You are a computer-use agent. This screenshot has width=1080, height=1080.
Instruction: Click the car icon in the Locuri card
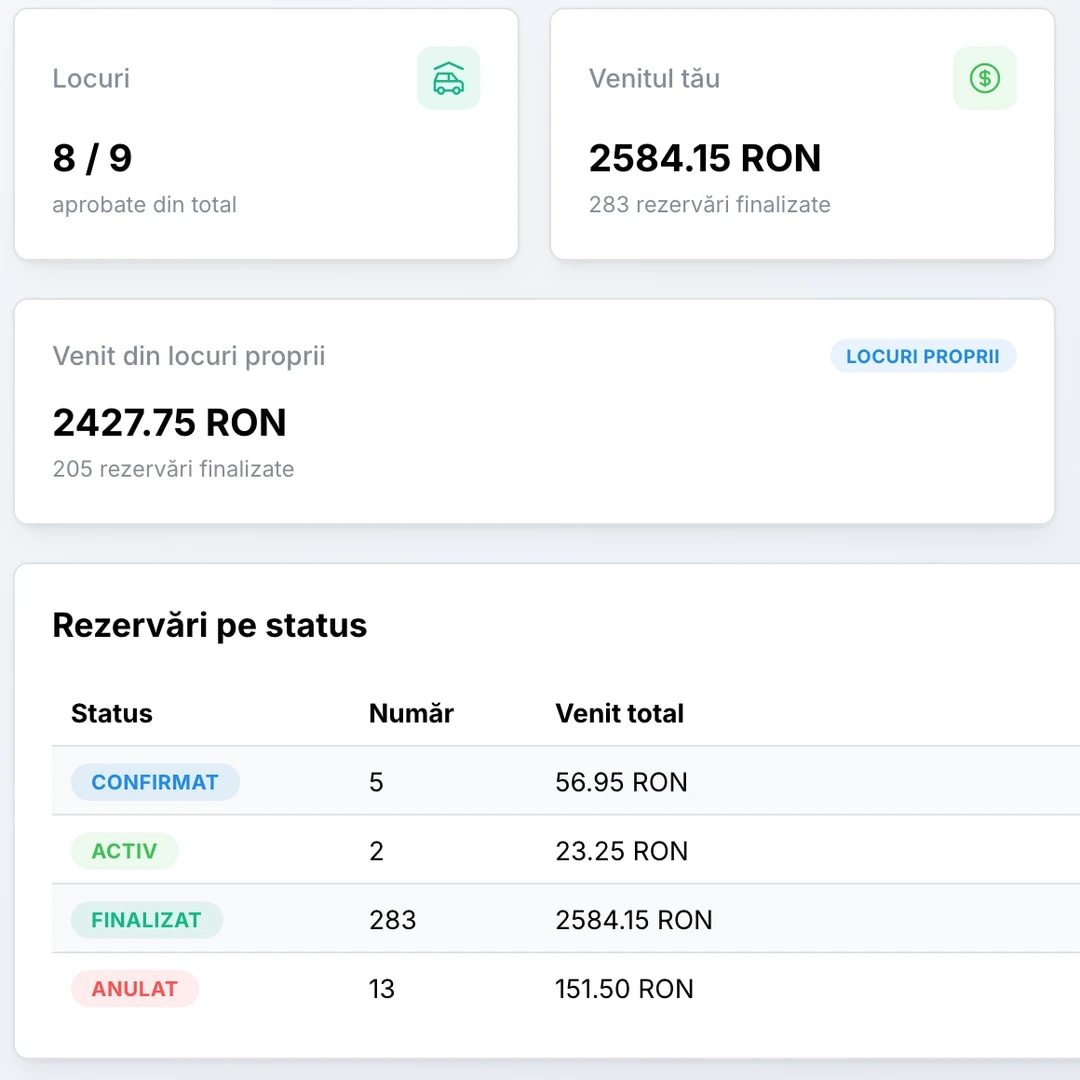[x=448, y=78]
